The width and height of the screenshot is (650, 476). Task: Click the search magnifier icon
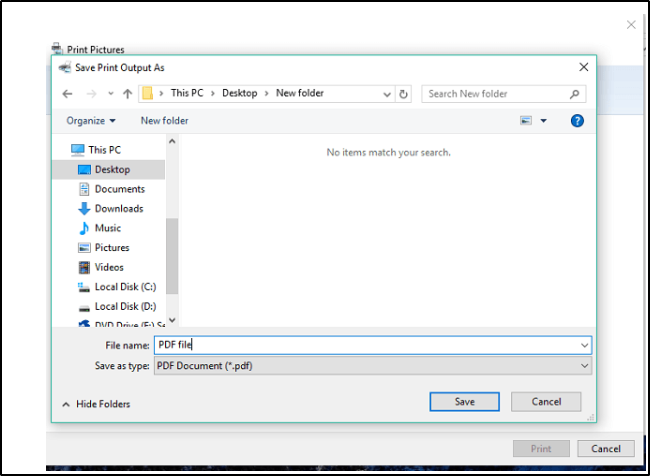[x=574, y=94]
